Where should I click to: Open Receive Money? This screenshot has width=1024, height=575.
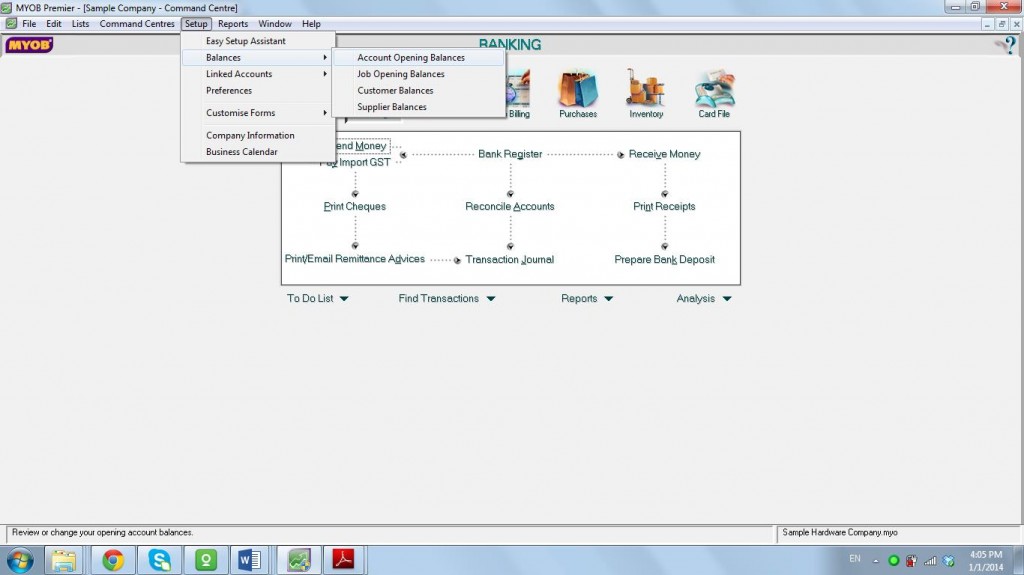tap(664, 154)
